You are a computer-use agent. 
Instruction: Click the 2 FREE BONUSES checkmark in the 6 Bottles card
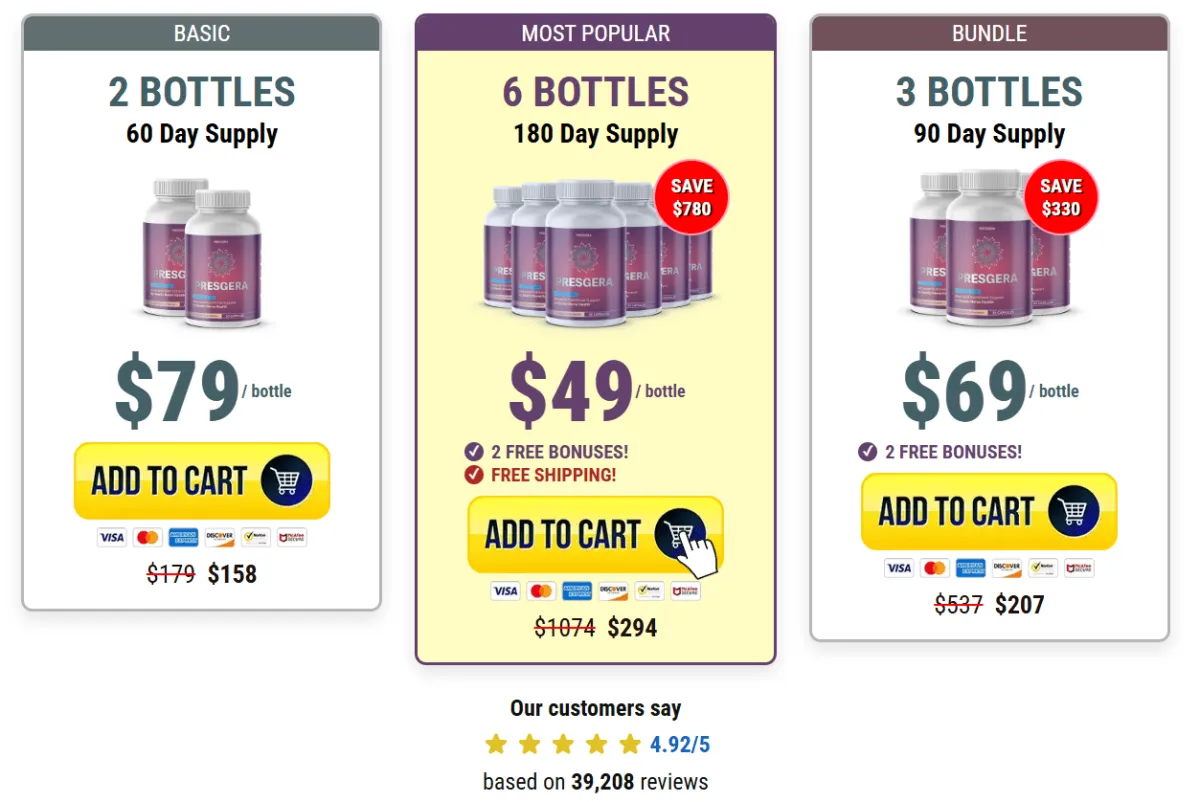coord(474,452)
